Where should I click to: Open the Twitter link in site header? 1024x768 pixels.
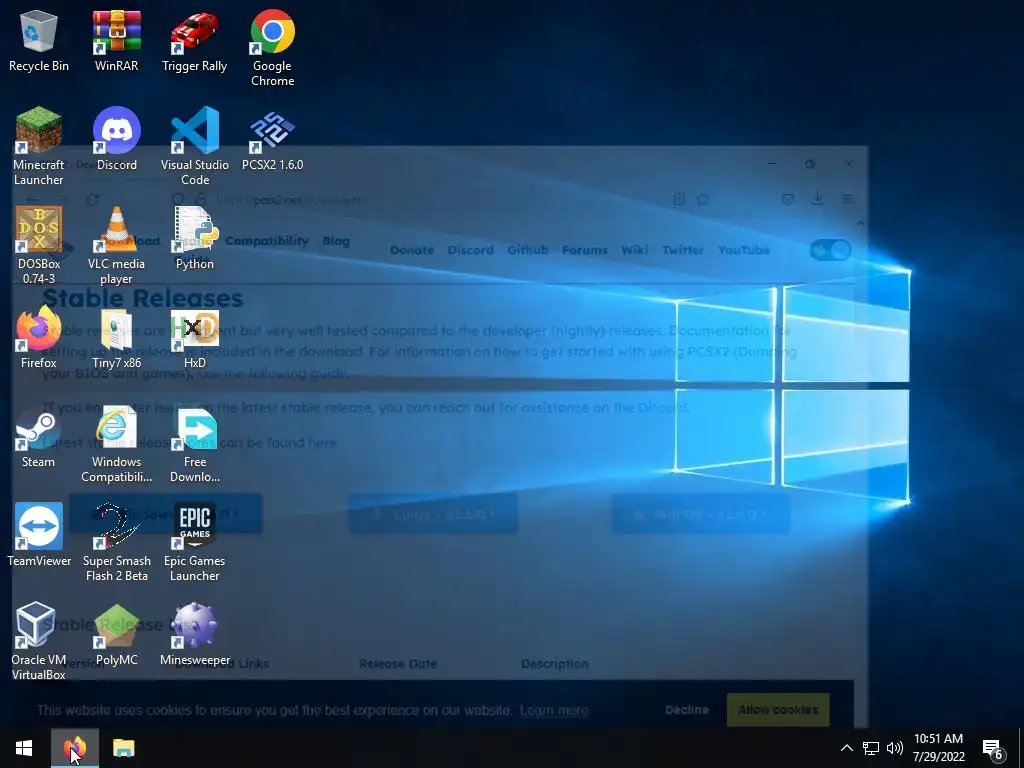tap(683, 250)
